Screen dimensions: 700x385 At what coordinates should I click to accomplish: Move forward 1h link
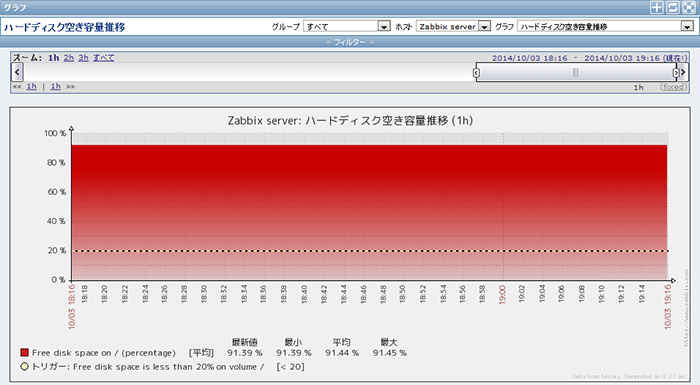click(55, 86)
